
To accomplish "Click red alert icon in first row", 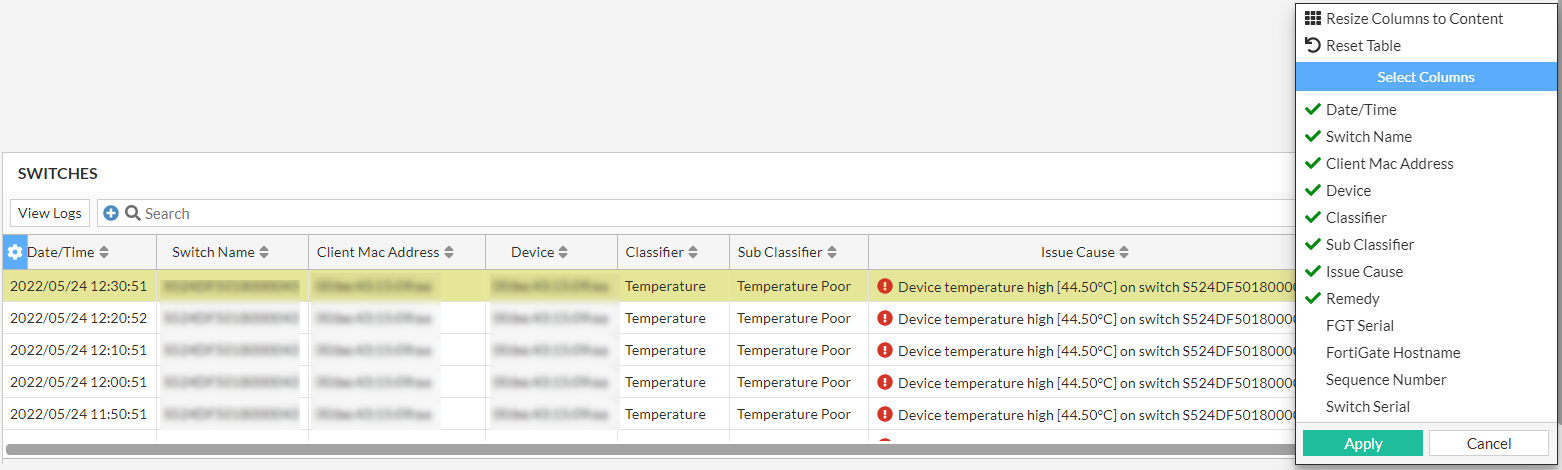I will pyautogui.click(x=884, y=286).
